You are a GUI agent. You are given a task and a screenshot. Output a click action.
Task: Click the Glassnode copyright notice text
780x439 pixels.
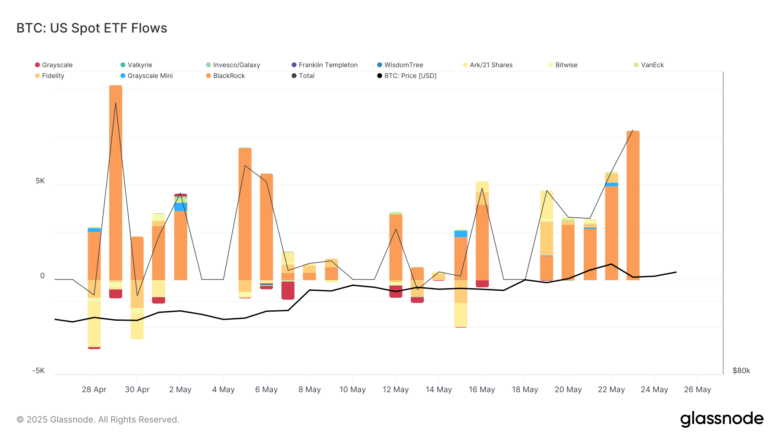98,419
